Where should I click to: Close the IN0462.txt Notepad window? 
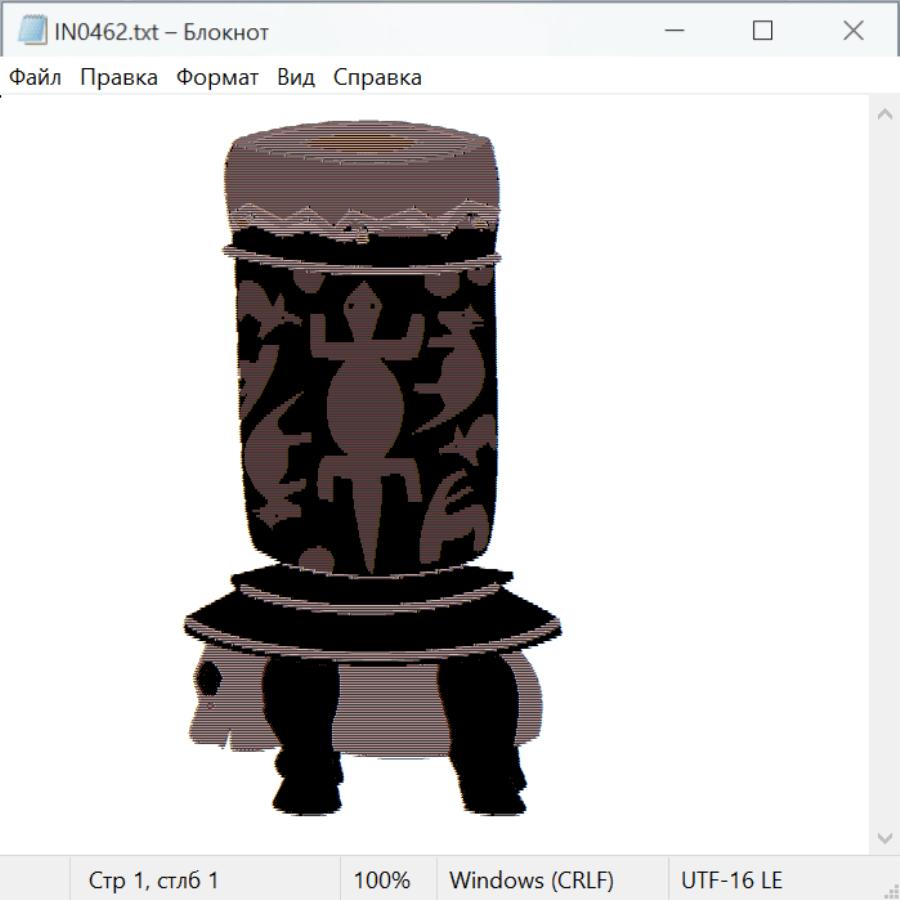click(853, 31)
